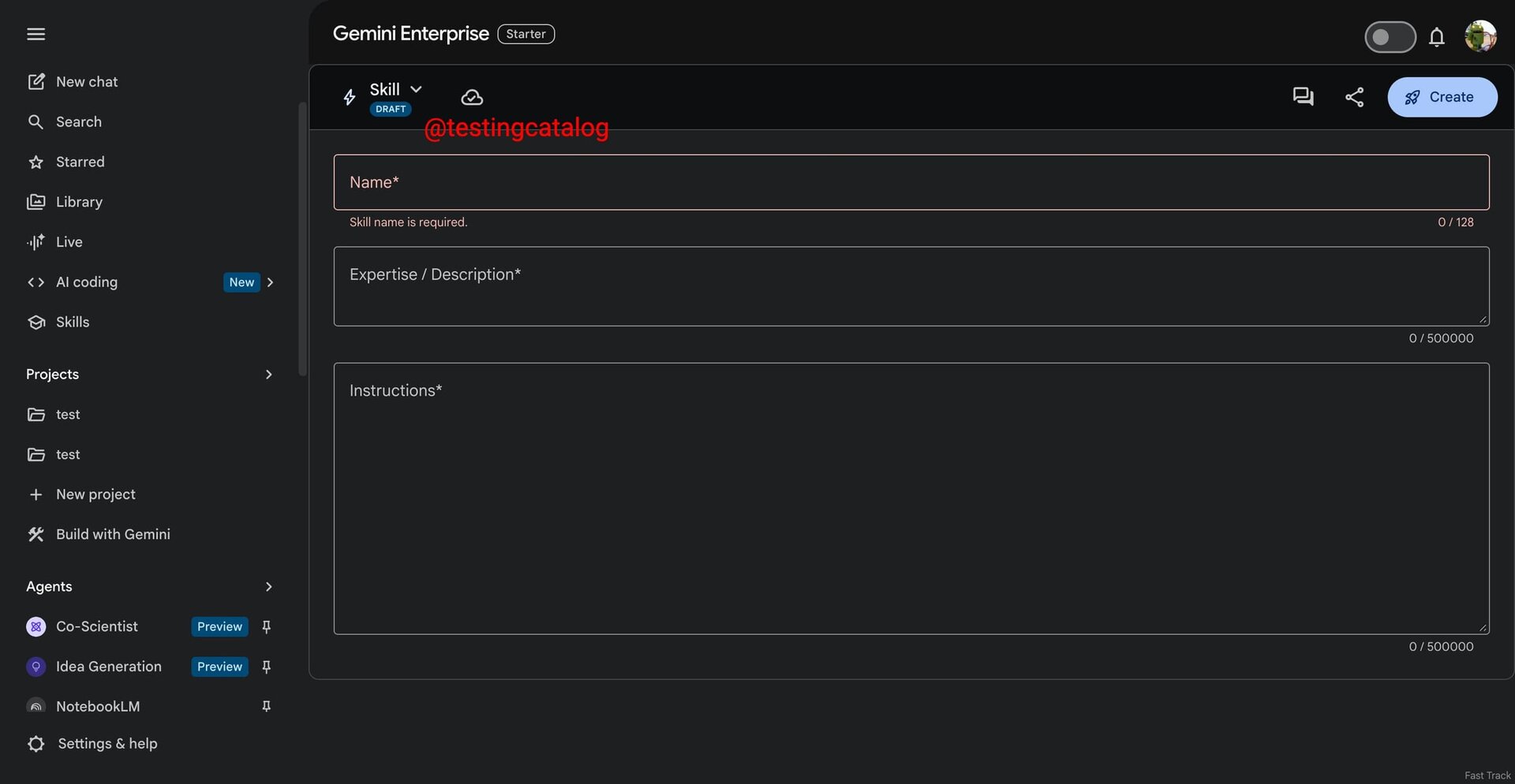Click the cloud saved status icon
The height and width of the screenshot is (784, 1515).
[472, 97]
